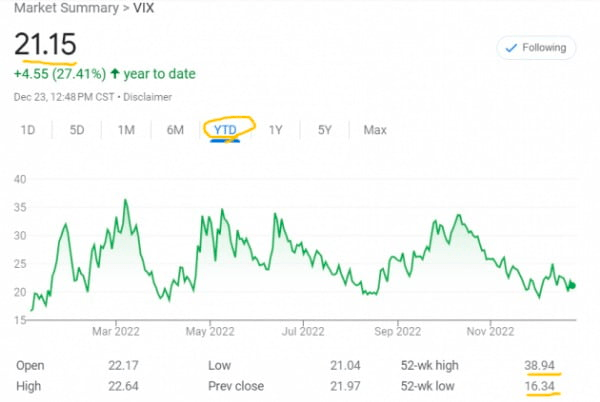This screenshot has height=402, width=600.
Task: View the 1Y chart range
Action: click(276, 130)
